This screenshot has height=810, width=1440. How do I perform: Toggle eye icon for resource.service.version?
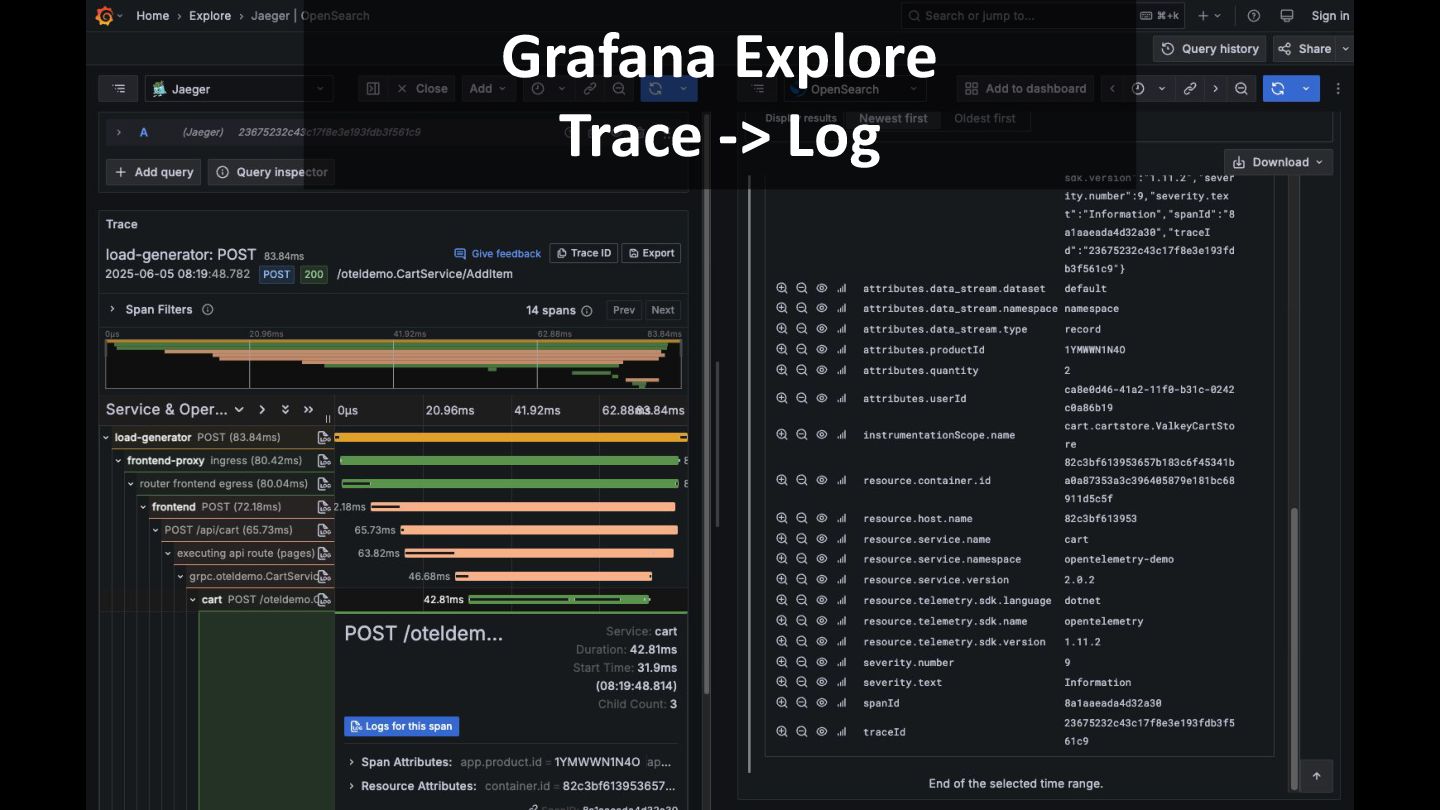tap(821, 580)
